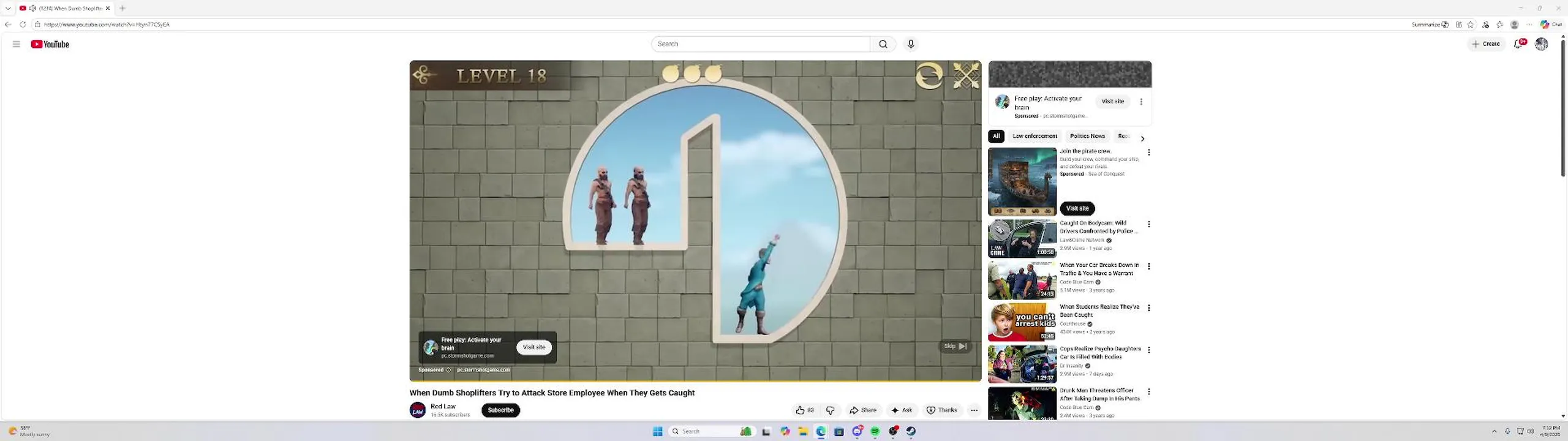Refresh the page in the browser toolbar
Image resolution: width=1568 pixels, height=441 pixels.
pos(23,24)
